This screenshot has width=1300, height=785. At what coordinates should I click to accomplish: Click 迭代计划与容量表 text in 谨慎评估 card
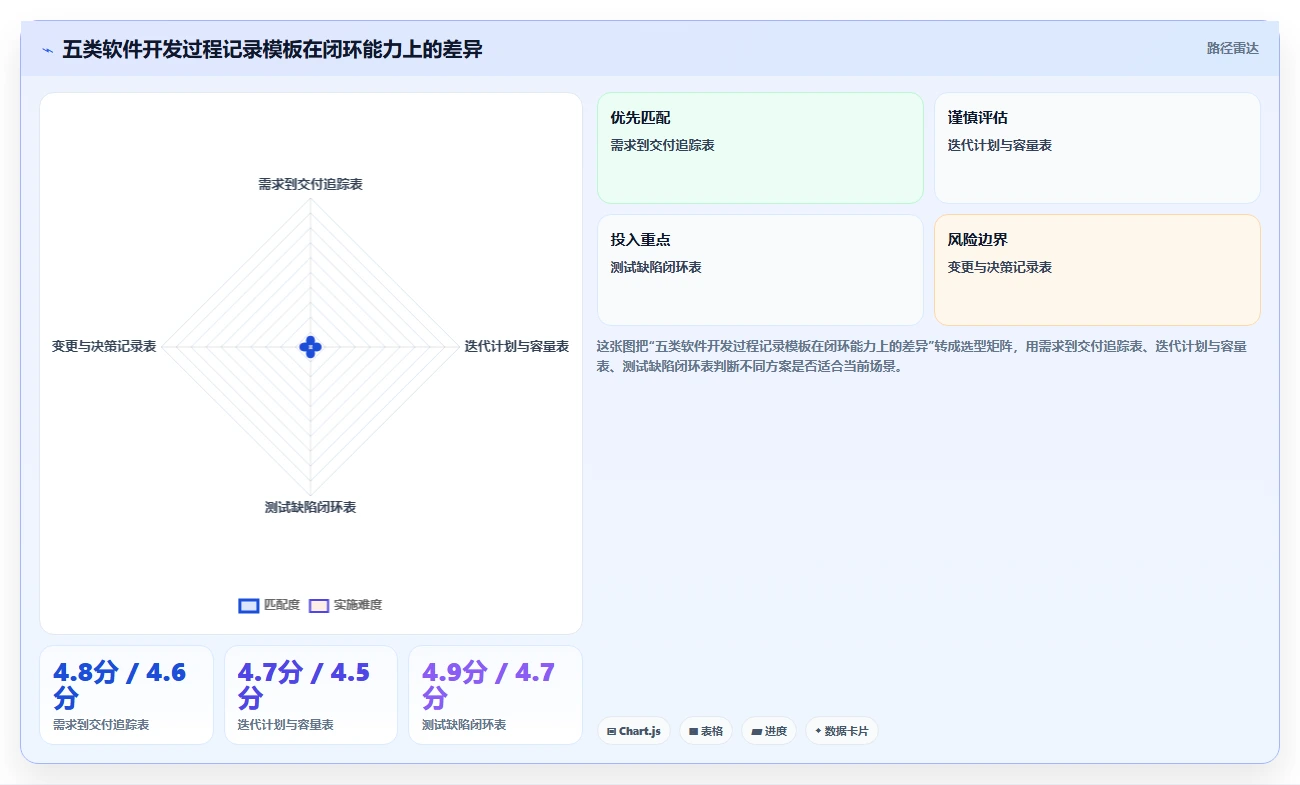[1000, 145]
